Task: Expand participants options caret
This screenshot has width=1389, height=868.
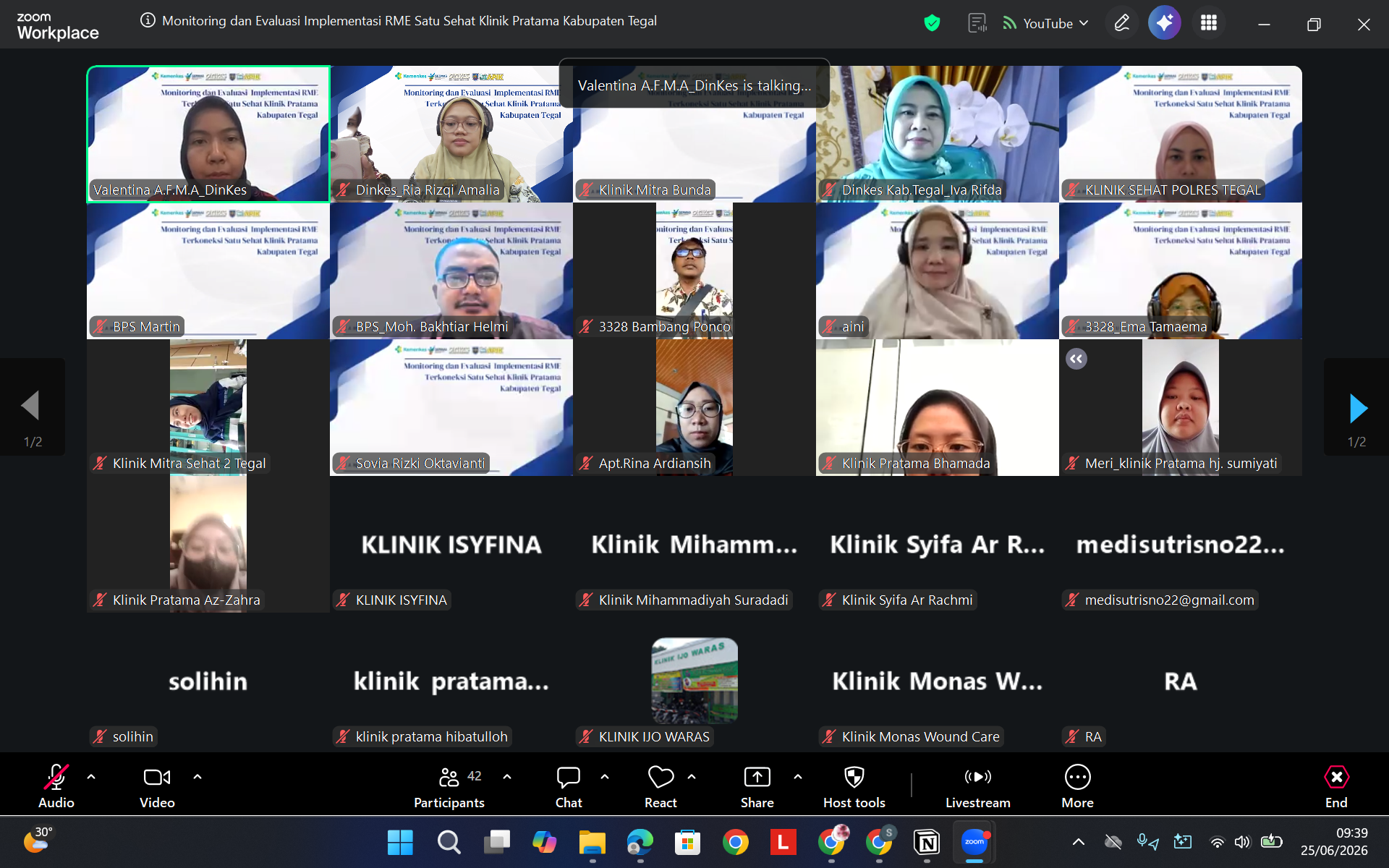Action: (x=507, y=777)
